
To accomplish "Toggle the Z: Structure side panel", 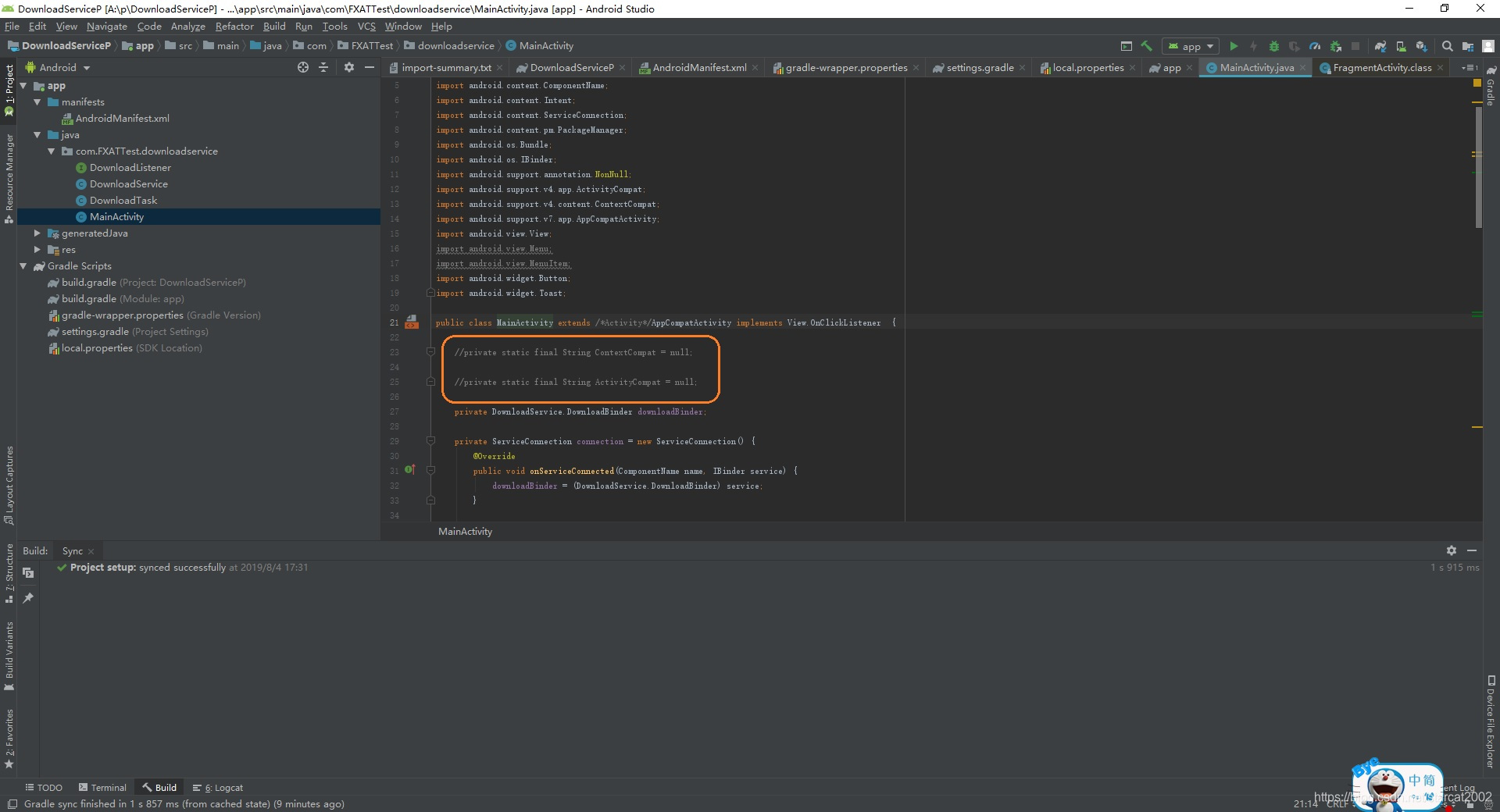I will click(9, 574).
